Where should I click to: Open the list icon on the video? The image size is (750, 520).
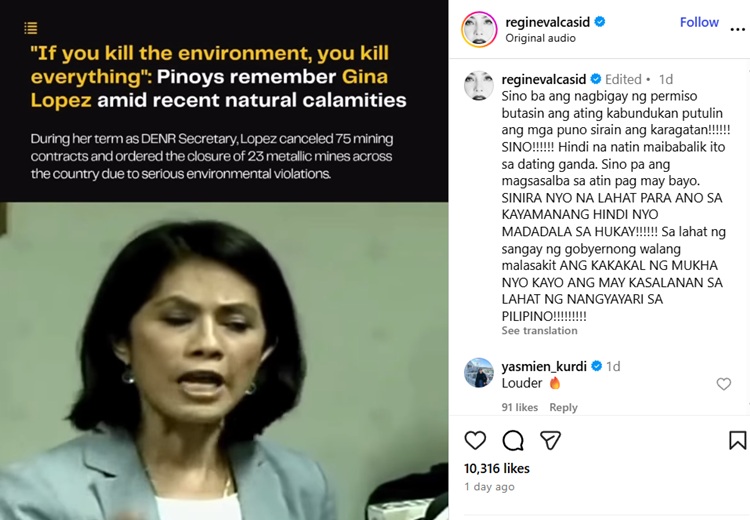(x=31, y=29)
